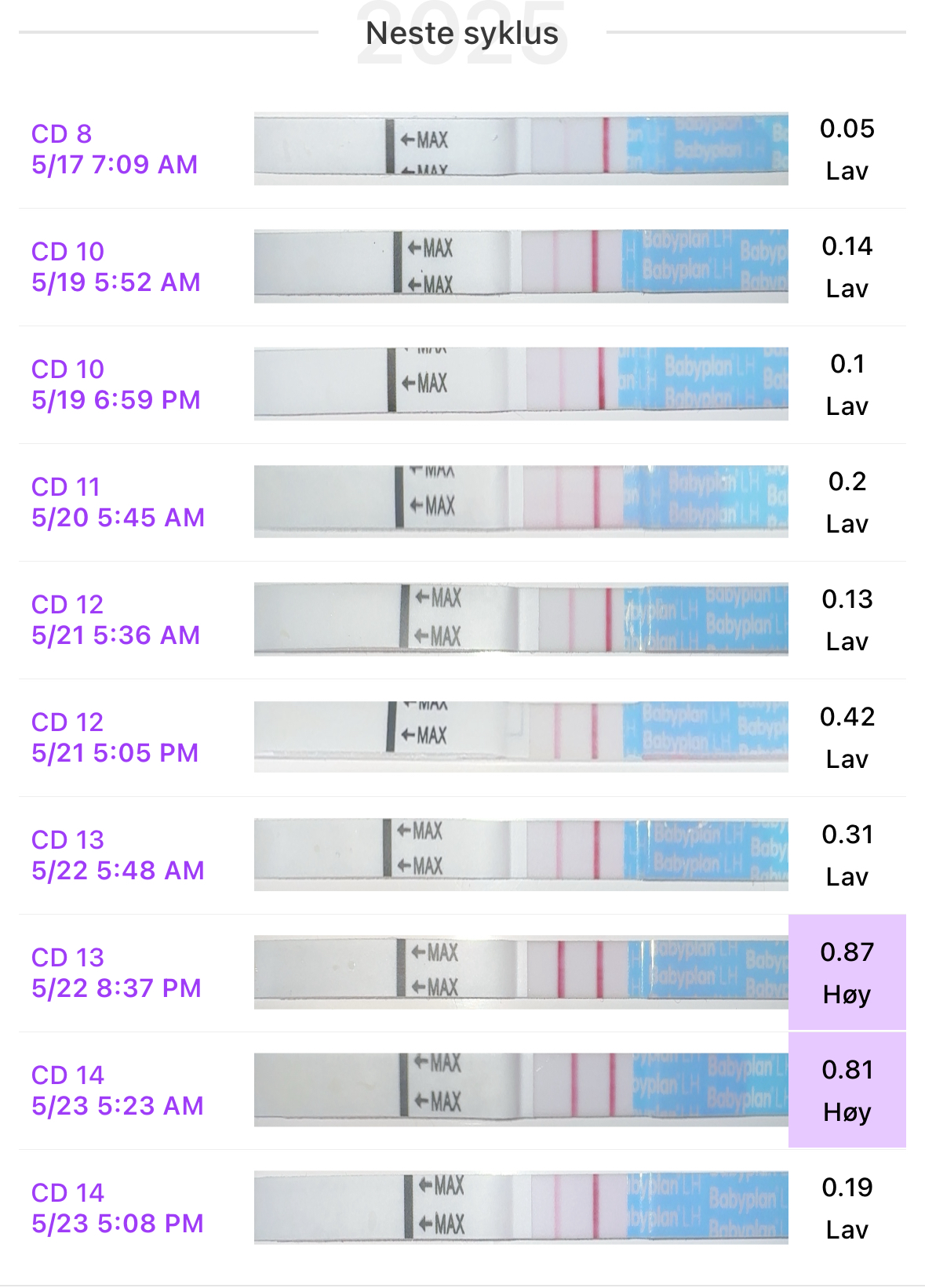View the 5/23 5:23 AM test strip
Screen dimensions: 925x1288
point(521,1090)
